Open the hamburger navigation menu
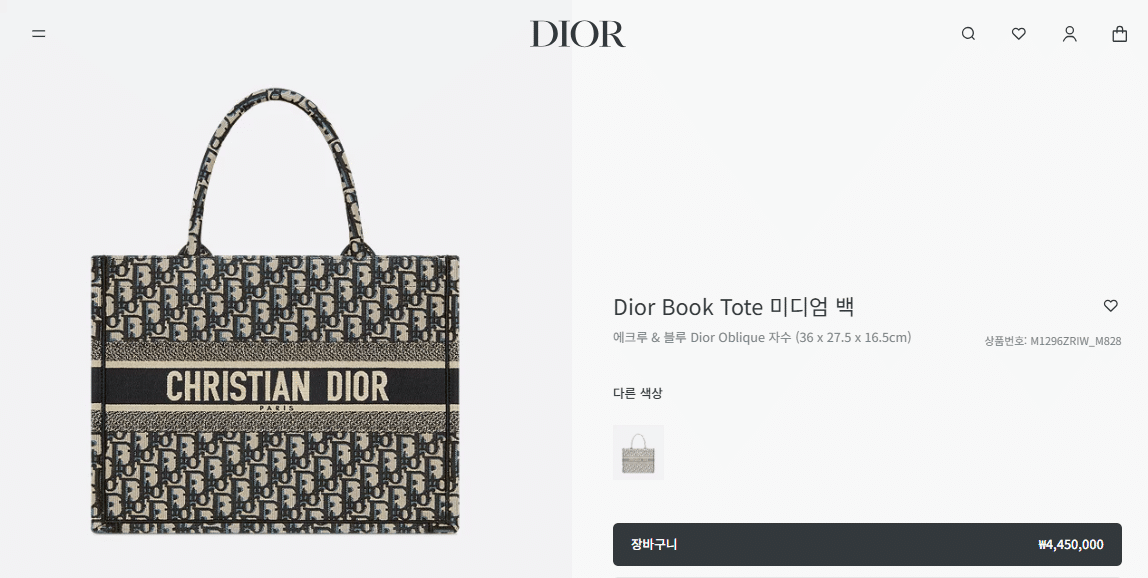The height and width of the screenshot is (578, 1148). [x=39, y=34]
